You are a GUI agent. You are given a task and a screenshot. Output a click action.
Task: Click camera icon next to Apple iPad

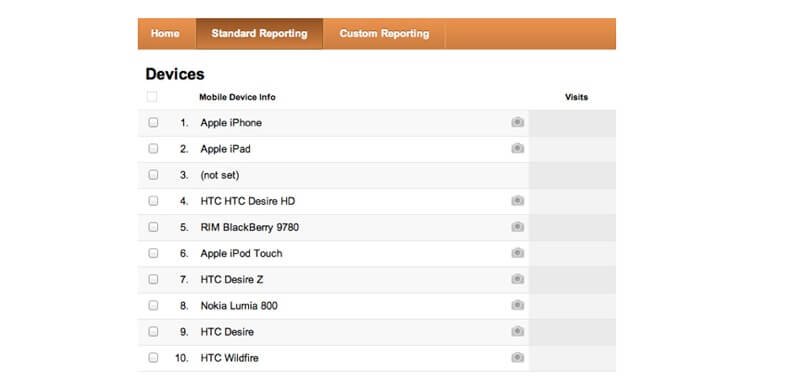click(518, 148)
